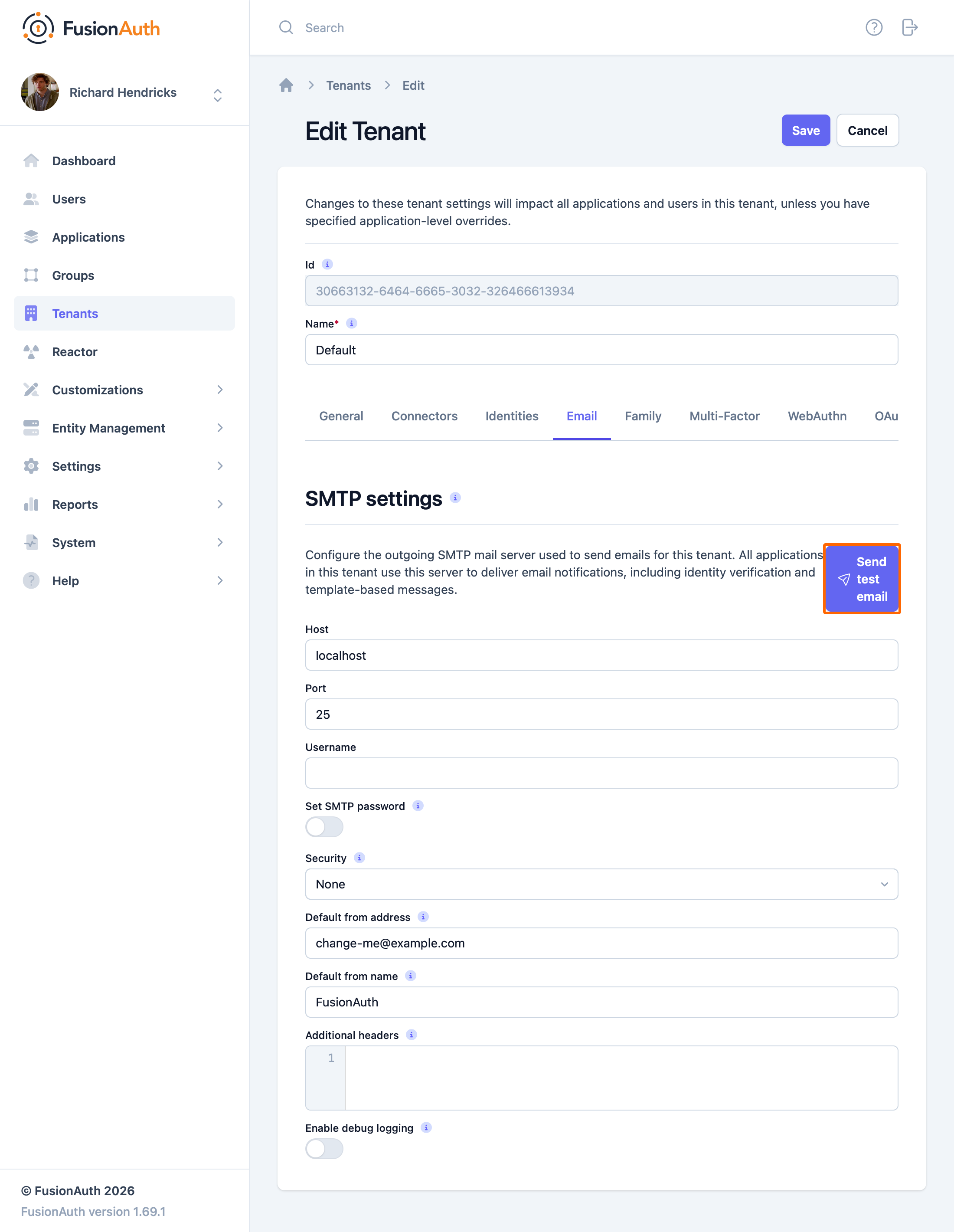Switch to the General tab
This screenshot has height=1232, width=954.
[341, 416]
